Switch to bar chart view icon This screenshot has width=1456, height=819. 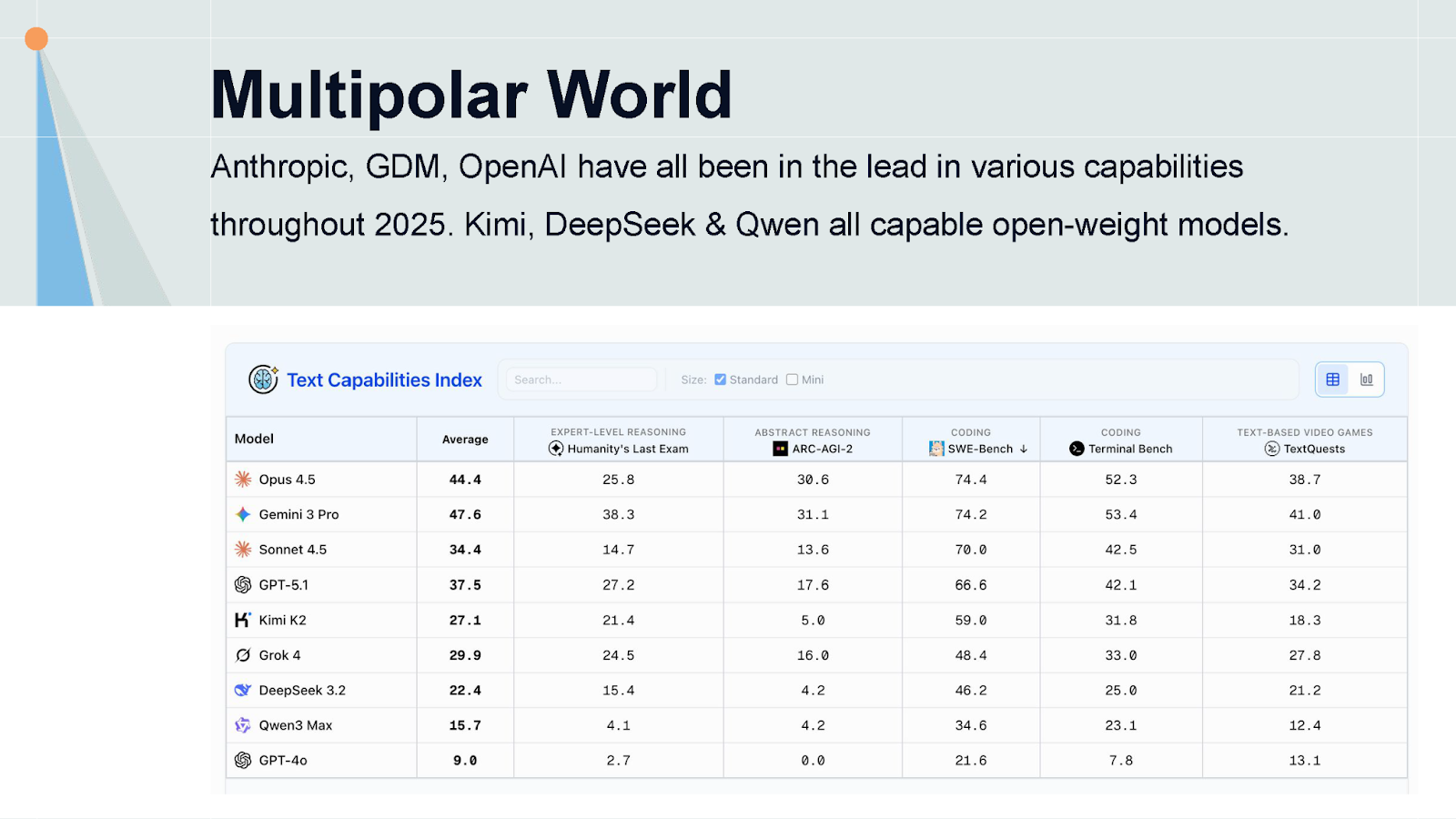pos(1367,379)
